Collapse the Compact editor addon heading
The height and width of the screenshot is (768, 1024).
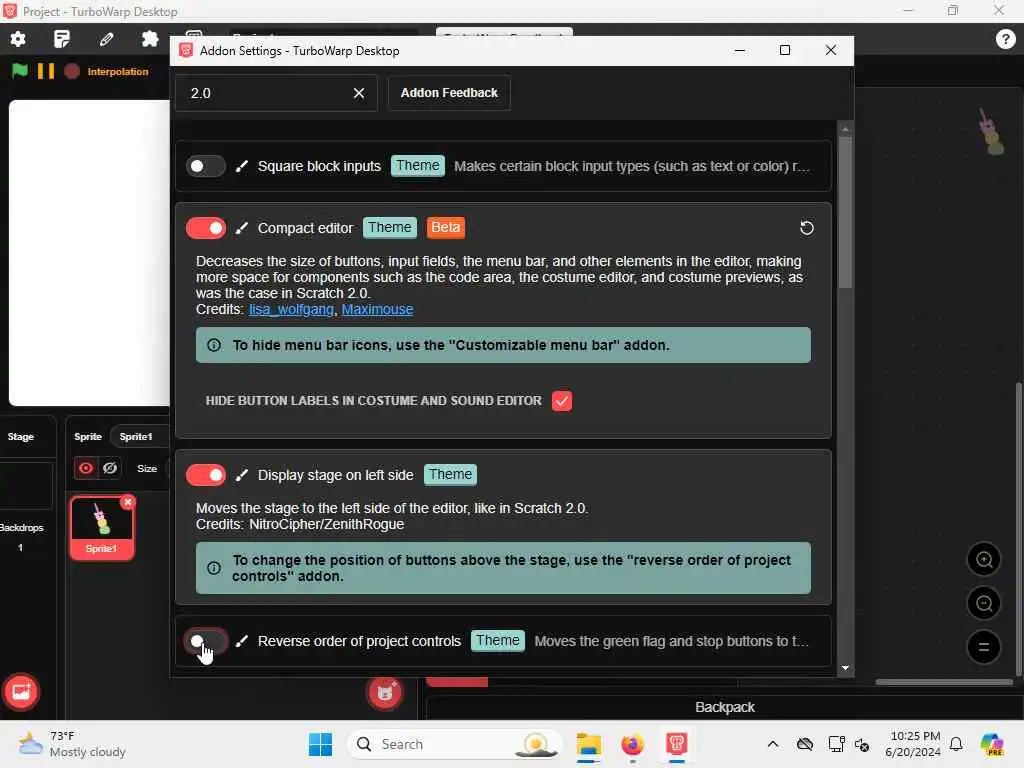(305, 228)
